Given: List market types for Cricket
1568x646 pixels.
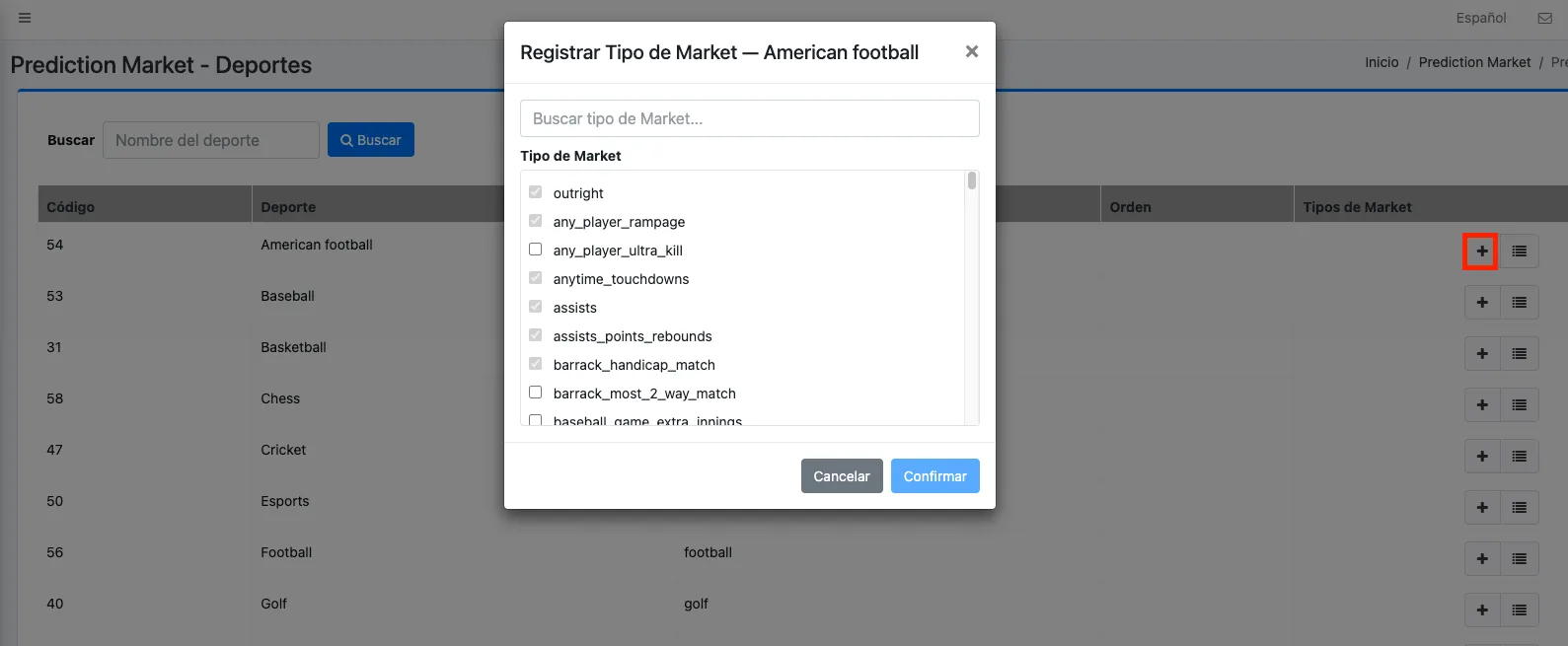Looking at the screenshot, I should 1520,457.
